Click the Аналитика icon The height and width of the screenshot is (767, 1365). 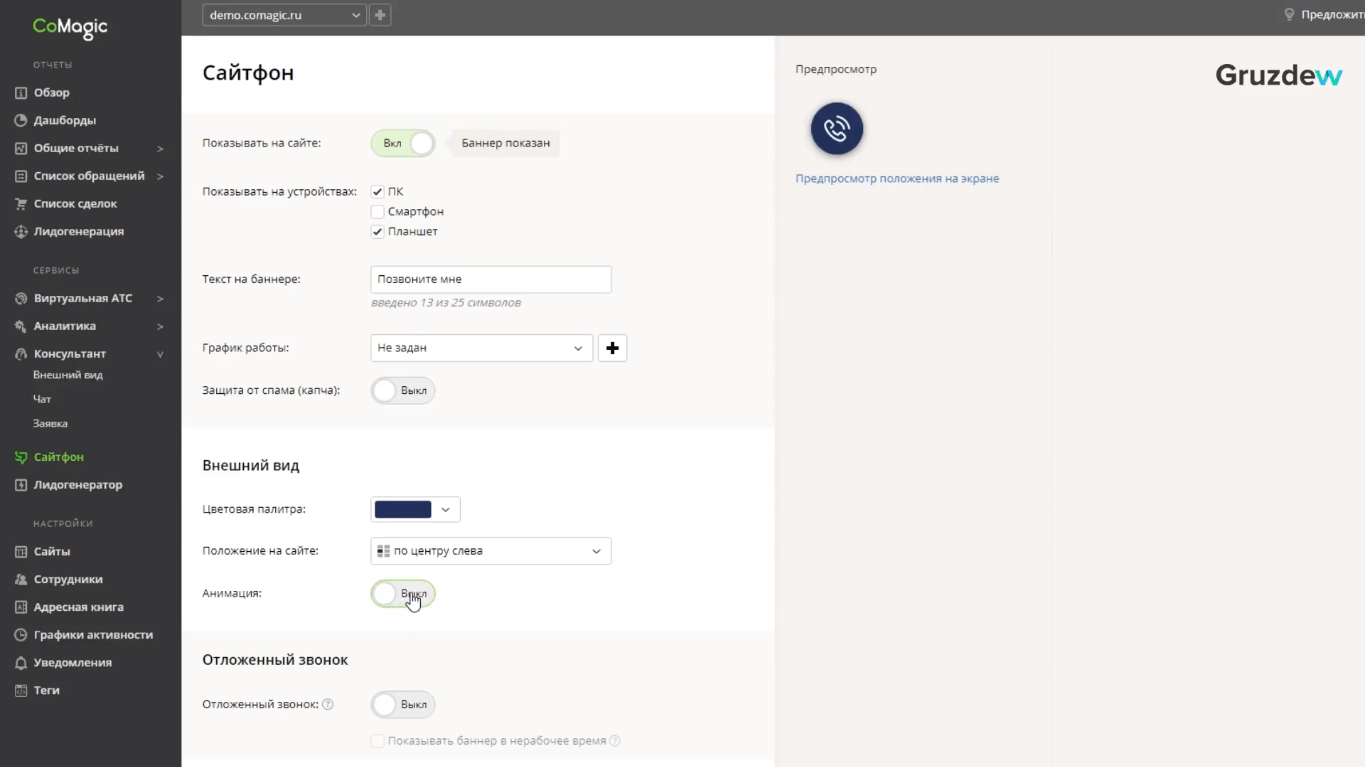click(x=21, y=327)
